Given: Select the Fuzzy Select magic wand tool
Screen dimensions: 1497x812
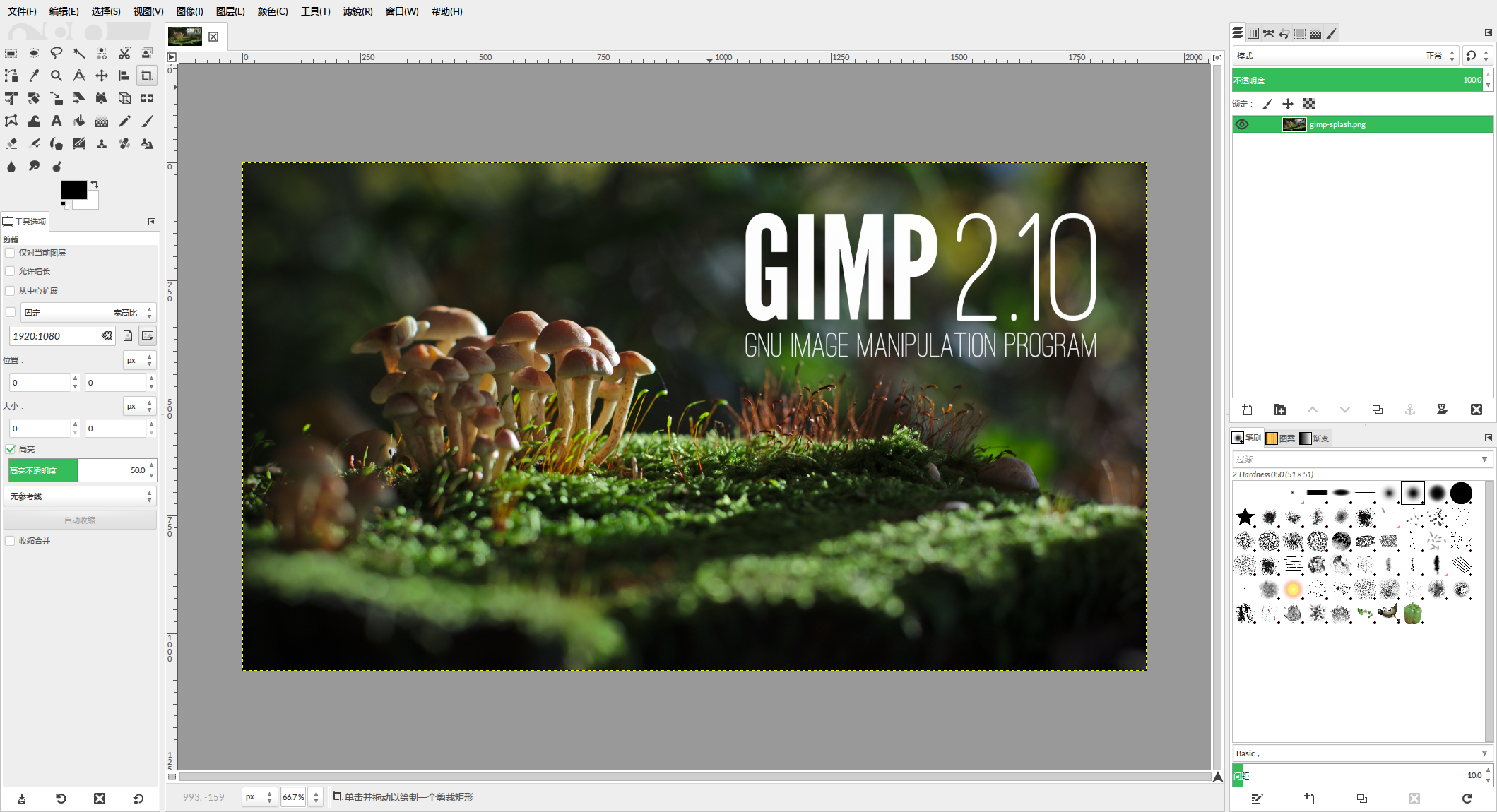Looking at the screenshot, I should click(x=79, y=53).
